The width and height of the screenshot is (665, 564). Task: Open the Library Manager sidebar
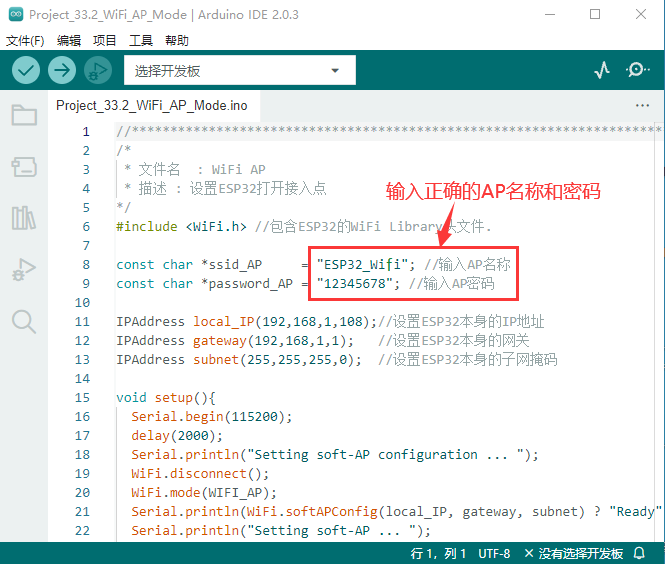coord(24,218)
